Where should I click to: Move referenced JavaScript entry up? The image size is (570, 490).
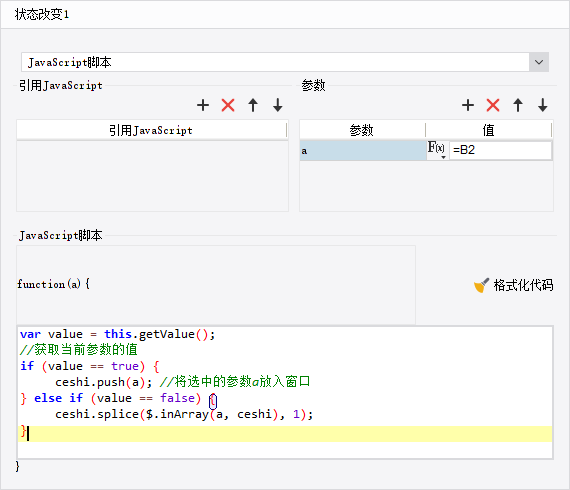[x=253, y=105]
